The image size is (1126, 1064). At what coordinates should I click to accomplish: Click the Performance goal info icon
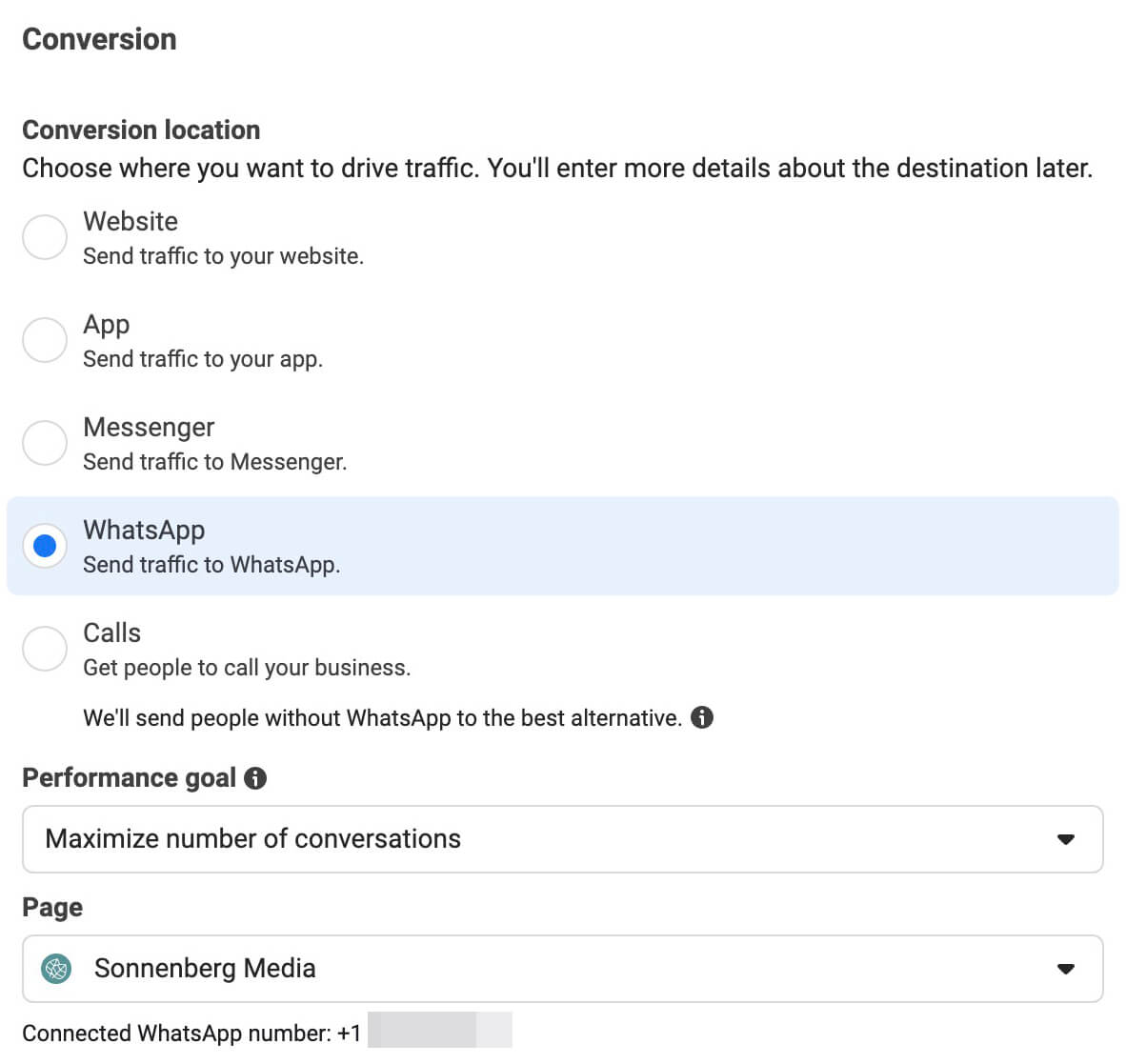[255, 777]
